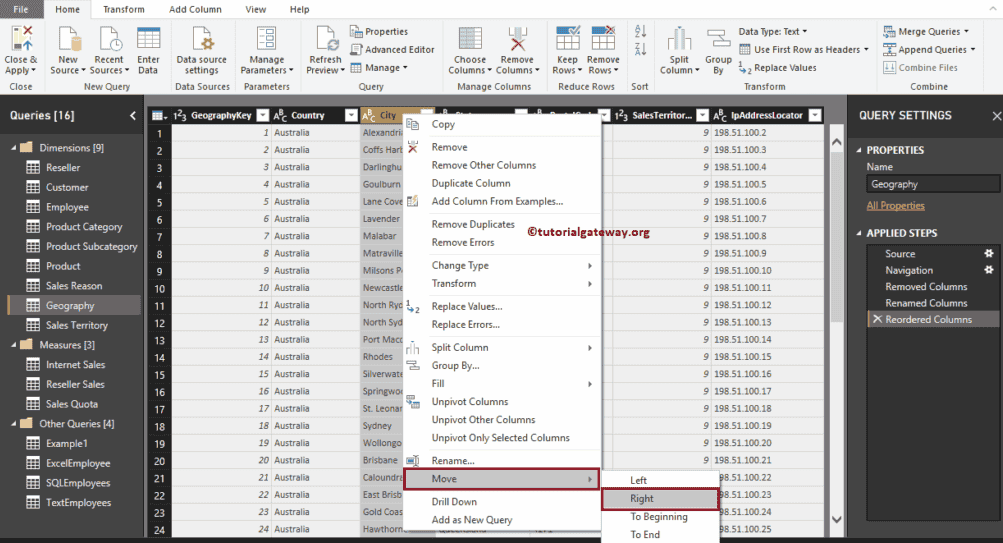The height and width of the screenshot is (543, 1003).
Task: Open the Source step settings gear
Action: [988, 253]
